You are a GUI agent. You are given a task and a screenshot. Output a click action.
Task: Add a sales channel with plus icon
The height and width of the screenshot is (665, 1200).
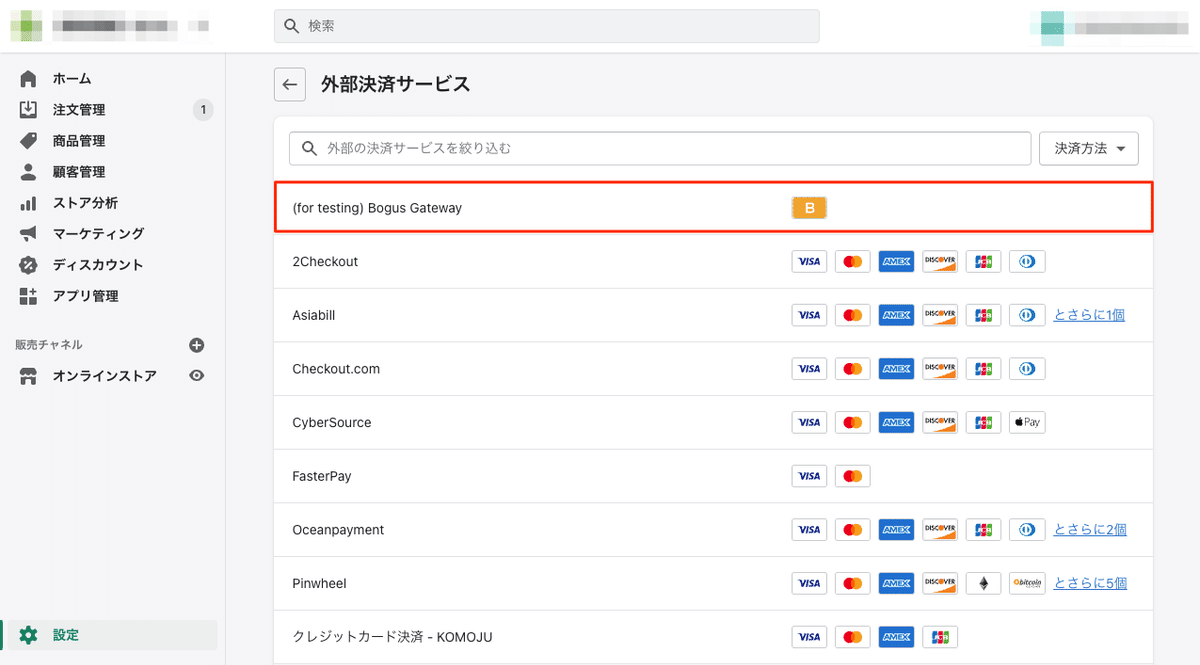tap(197, 345)
